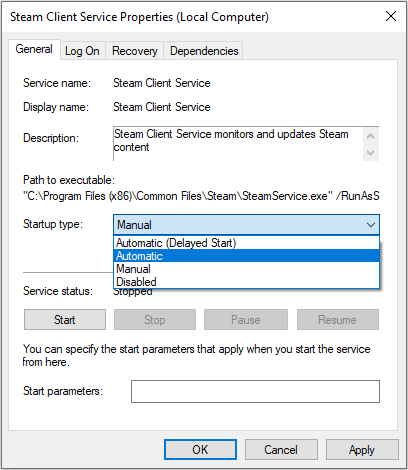408x470 pixels.
Task: Open the Dependencies tab
Action: point(204,51)
